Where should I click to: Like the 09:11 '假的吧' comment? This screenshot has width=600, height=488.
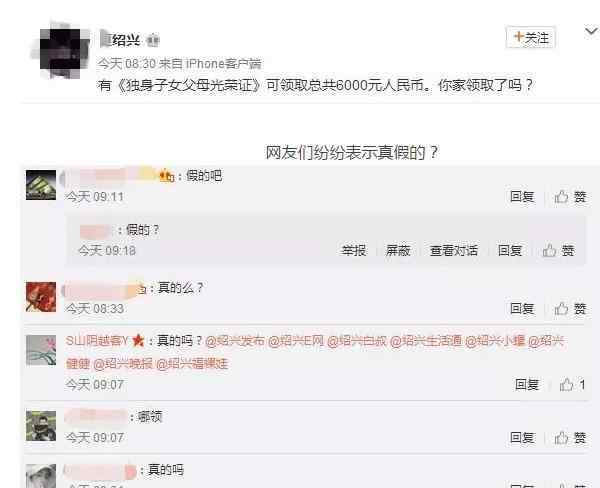pos(571,197)
